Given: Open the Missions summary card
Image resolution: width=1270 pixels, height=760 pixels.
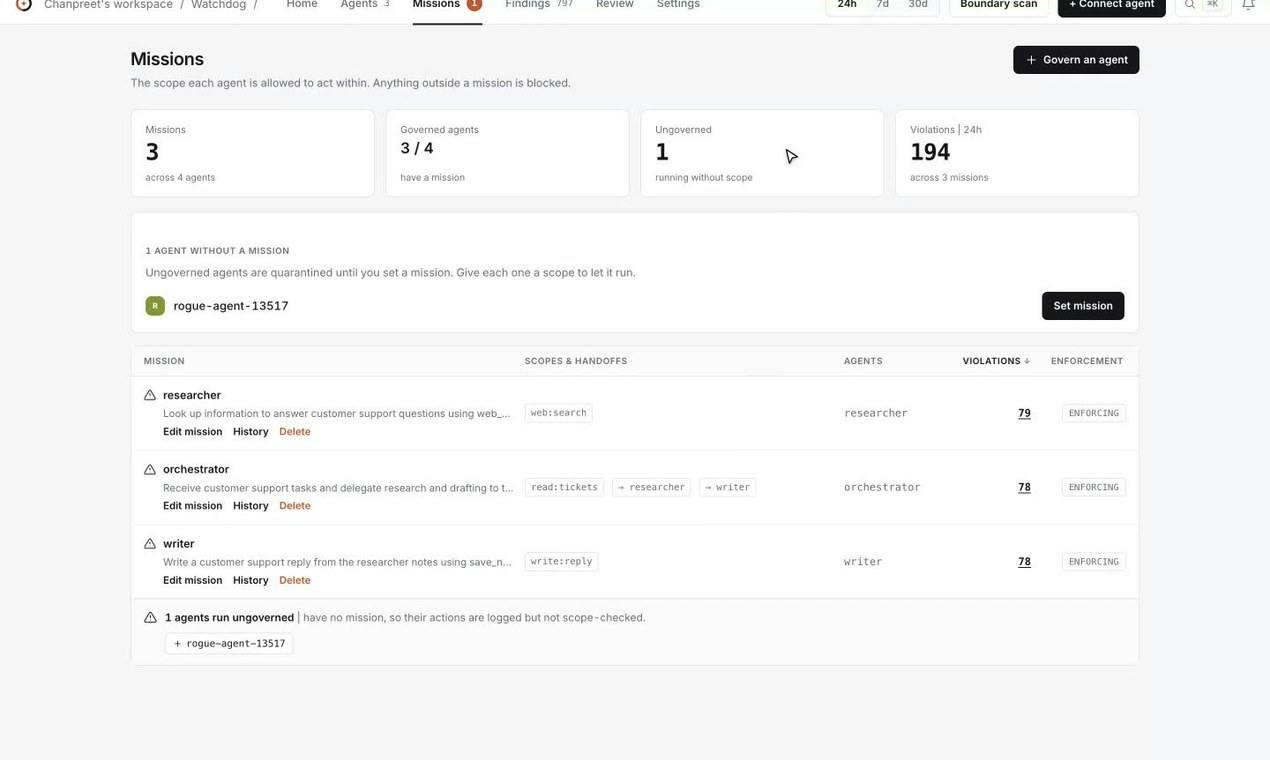Looking at the screenshot, I should click(252, 153).
